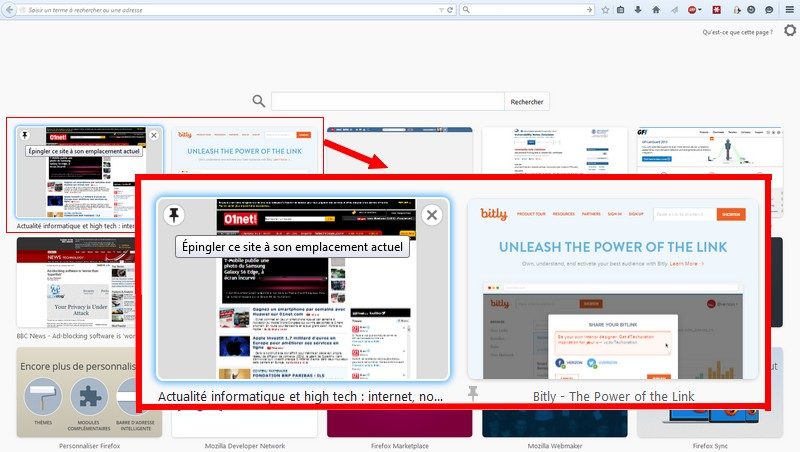Go to the home page via house icon
Viewport: 800px width, 452px height.
click(x=656, y=10)
